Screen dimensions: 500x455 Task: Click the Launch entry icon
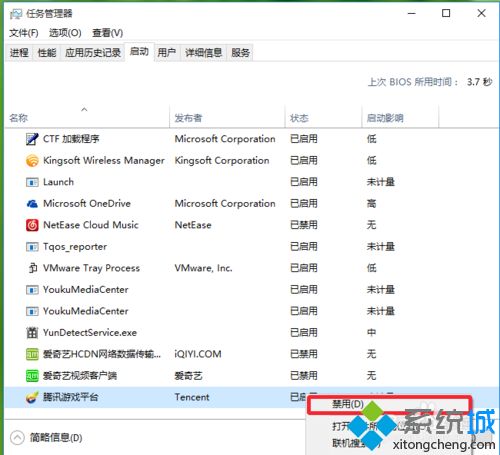(32, 182)
